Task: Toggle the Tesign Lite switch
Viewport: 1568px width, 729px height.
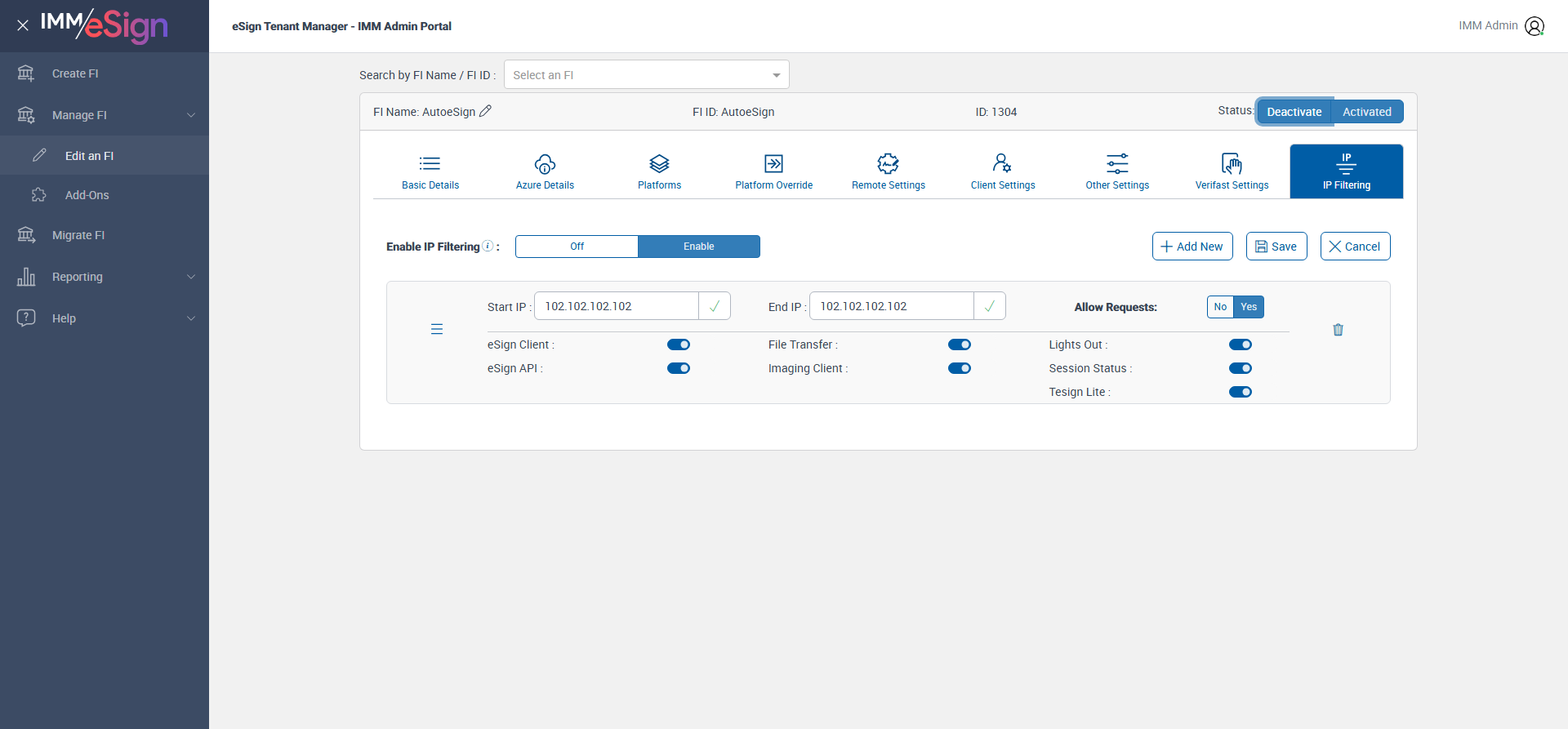Action: tap(1241, 392)
